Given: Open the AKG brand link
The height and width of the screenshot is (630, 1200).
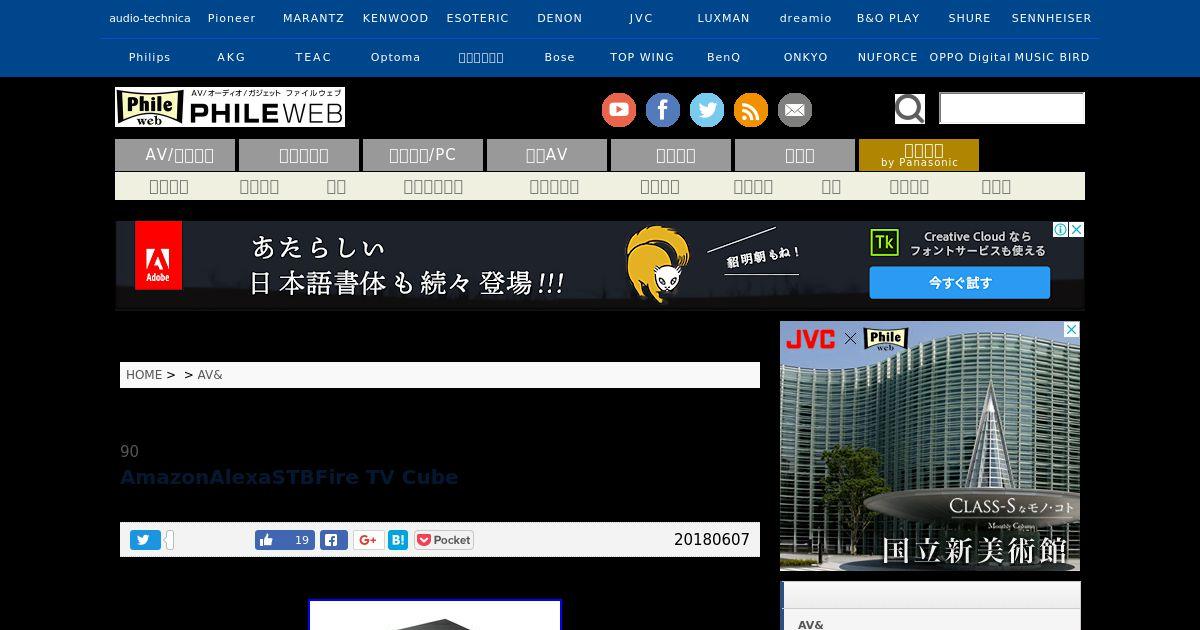Looking at the screenshot, I should (232, 57).
